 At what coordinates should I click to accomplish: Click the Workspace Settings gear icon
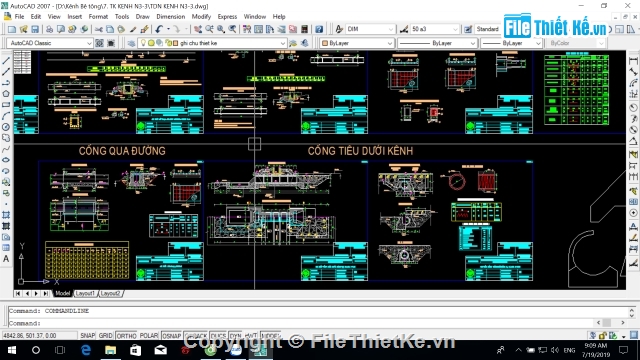click(99, 43)
